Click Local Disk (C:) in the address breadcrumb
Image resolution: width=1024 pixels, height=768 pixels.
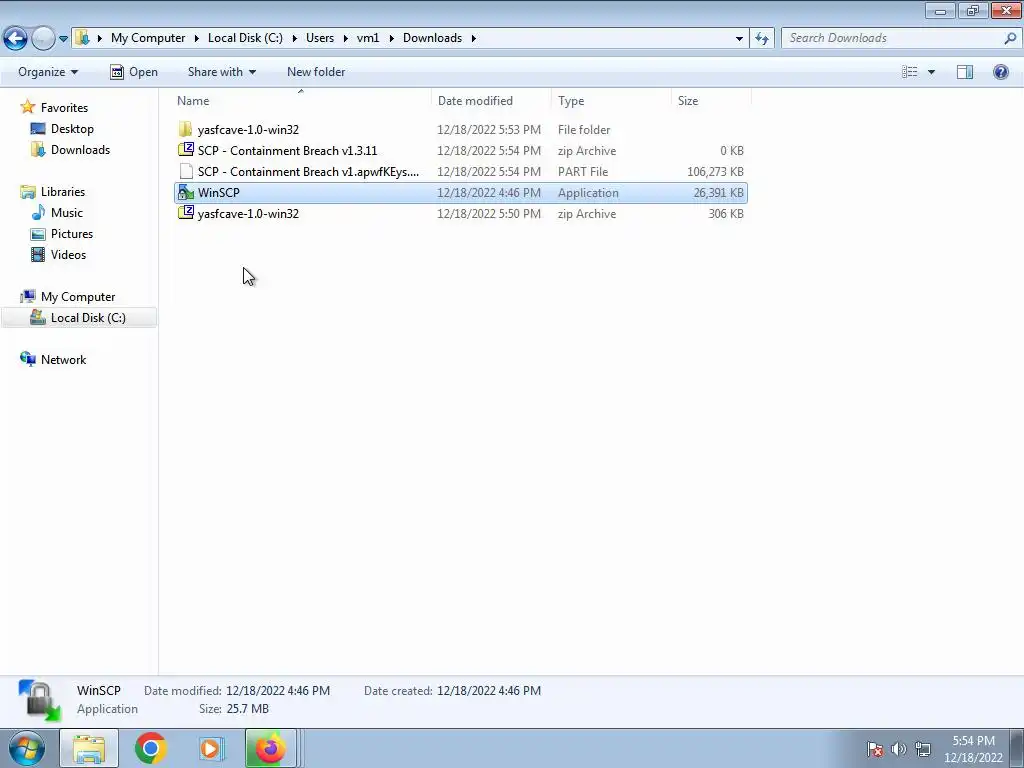246,38
